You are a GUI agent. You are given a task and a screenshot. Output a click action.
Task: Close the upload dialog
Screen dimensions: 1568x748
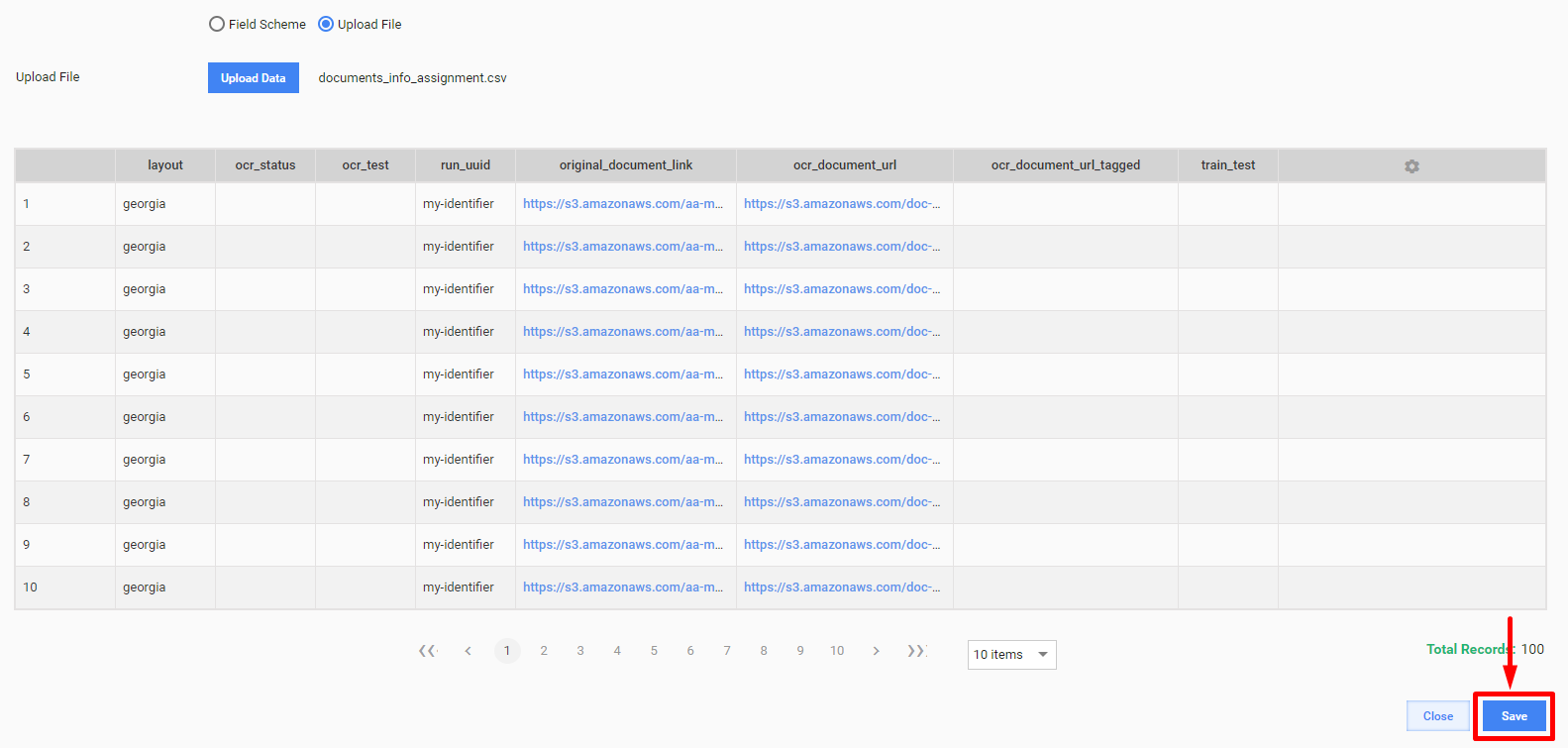[x=1438, y=716]
